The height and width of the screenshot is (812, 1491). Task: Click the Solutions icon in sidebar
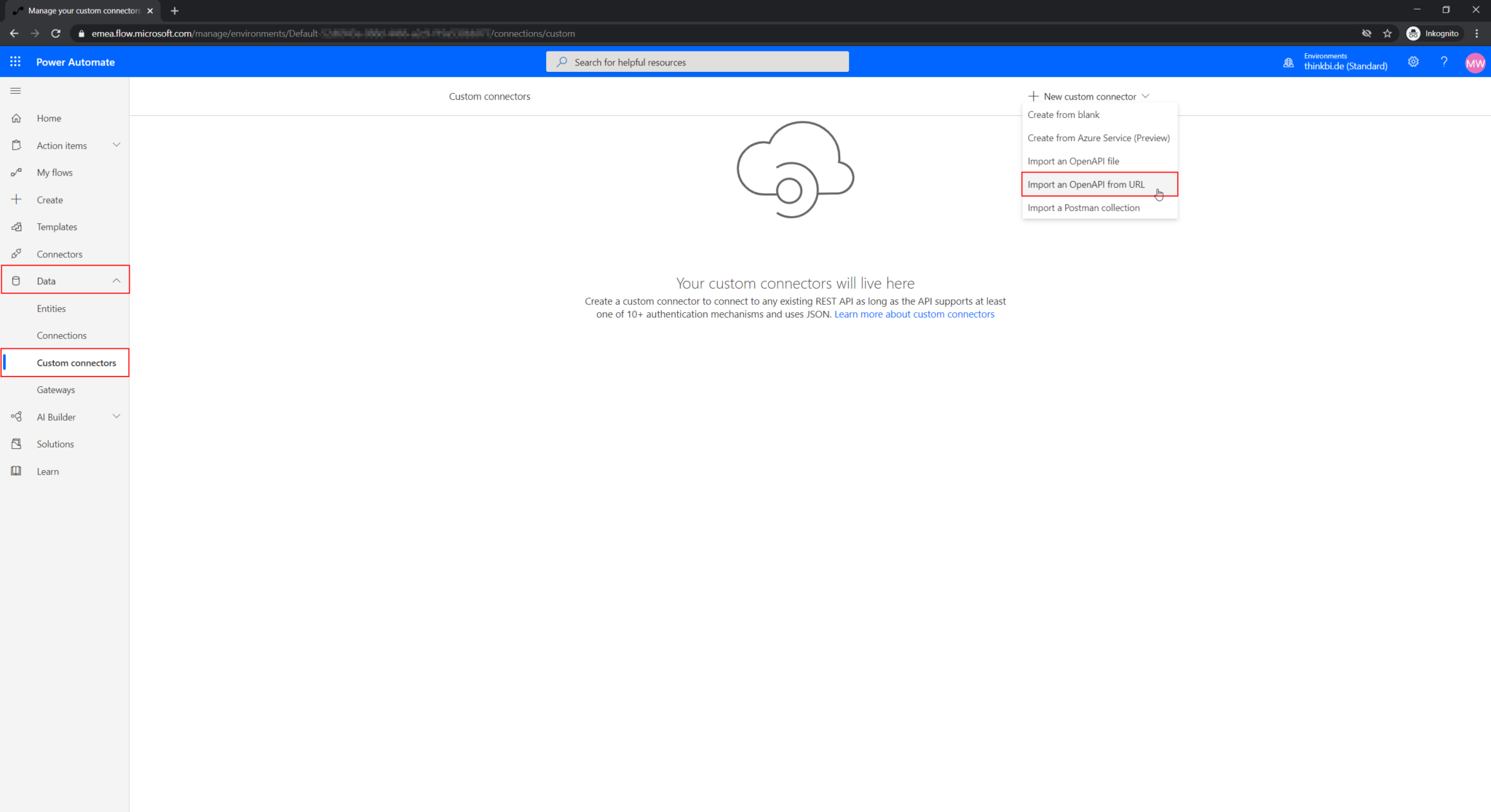click(16, 444)
